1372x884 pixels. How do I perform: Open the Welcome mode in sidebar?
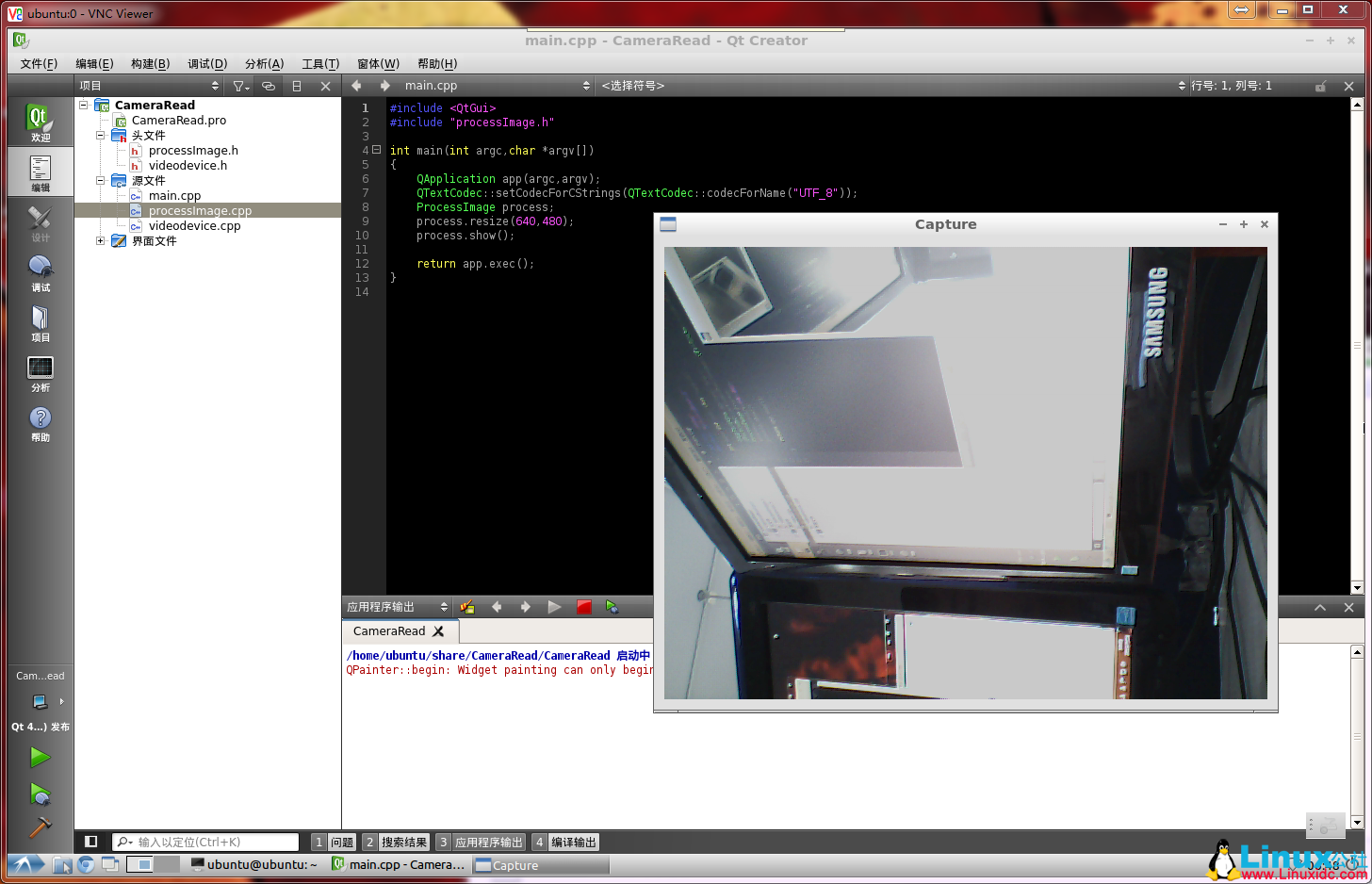pos(40,123)
